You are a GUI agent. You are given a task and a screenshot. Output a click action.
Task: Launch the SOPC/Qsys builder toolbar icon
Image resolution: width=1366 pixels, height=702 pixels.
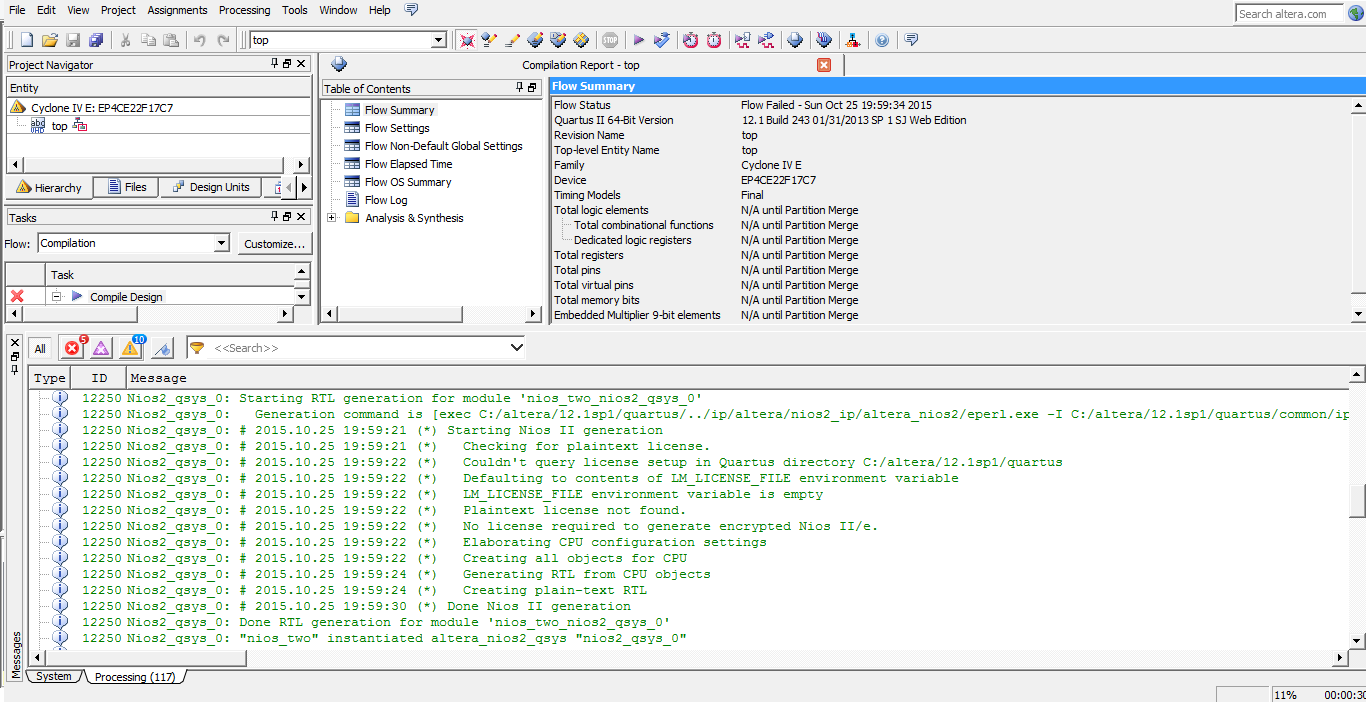(x=852, y=40)
